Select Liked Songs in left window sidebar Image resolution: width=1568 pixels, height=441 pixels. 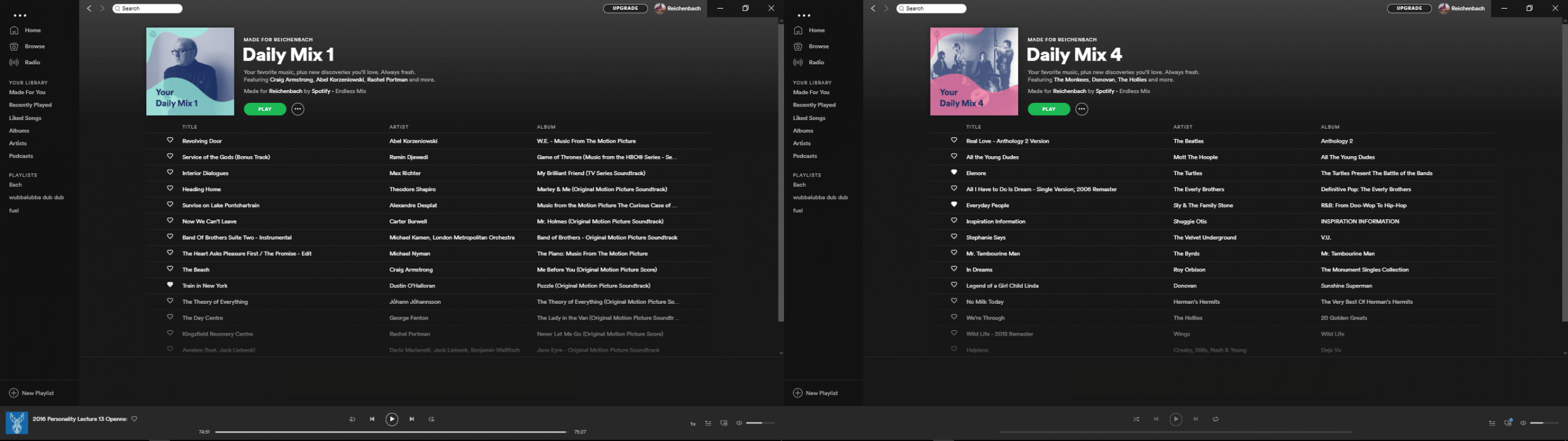(x=25, y=118)
